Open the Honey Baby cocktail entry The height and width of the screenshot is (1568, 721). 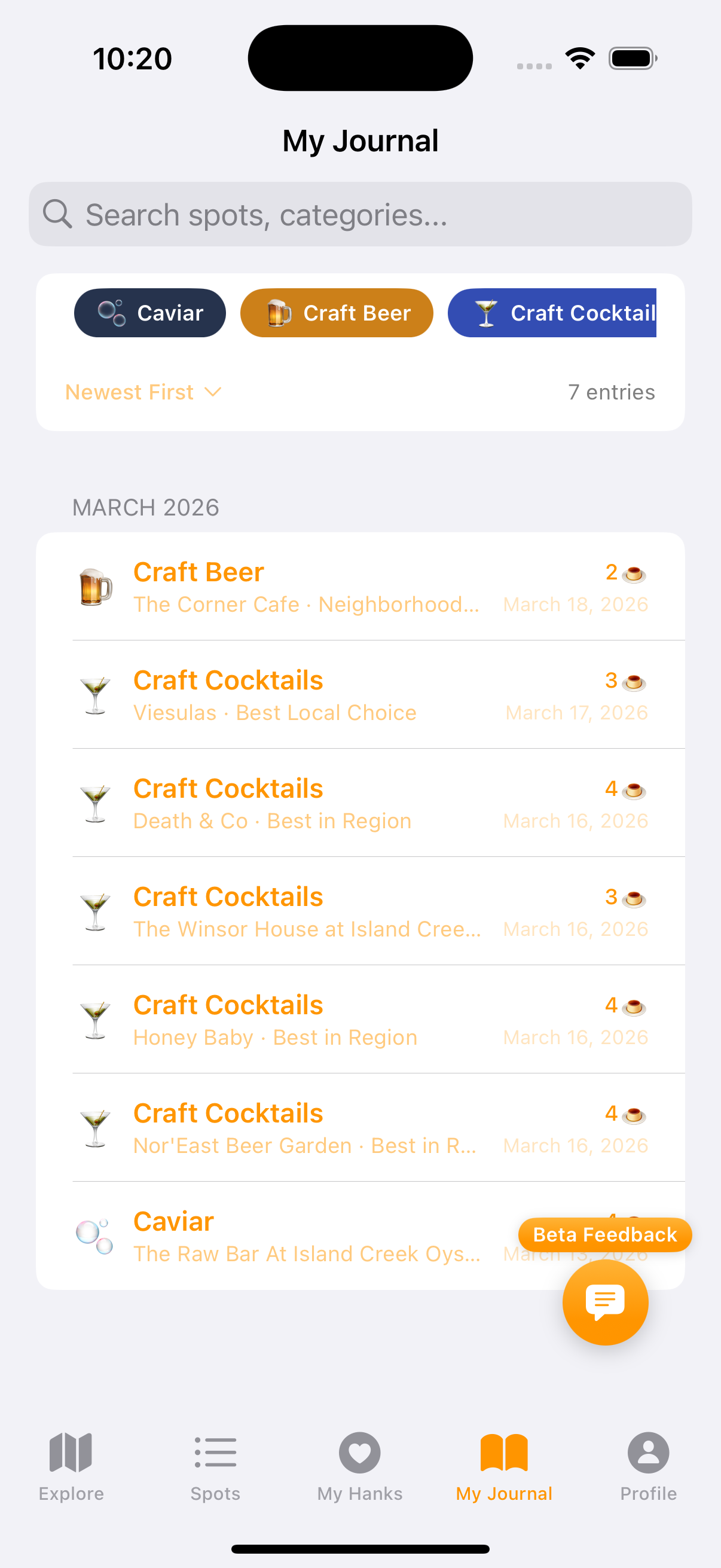(x=360, y=1020)
